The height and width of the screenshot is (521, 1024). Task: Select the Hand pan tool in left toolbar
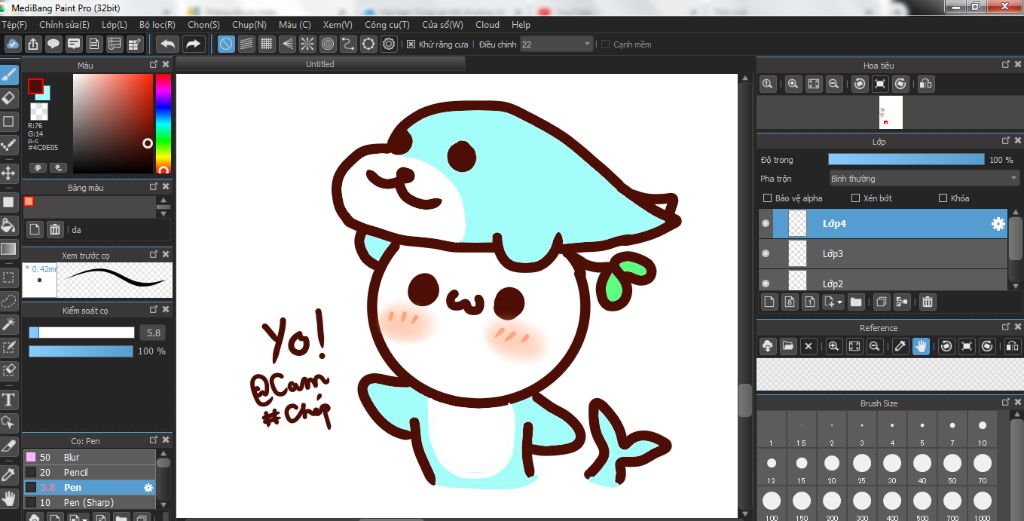pyautogui.click(x=8, y=498)
